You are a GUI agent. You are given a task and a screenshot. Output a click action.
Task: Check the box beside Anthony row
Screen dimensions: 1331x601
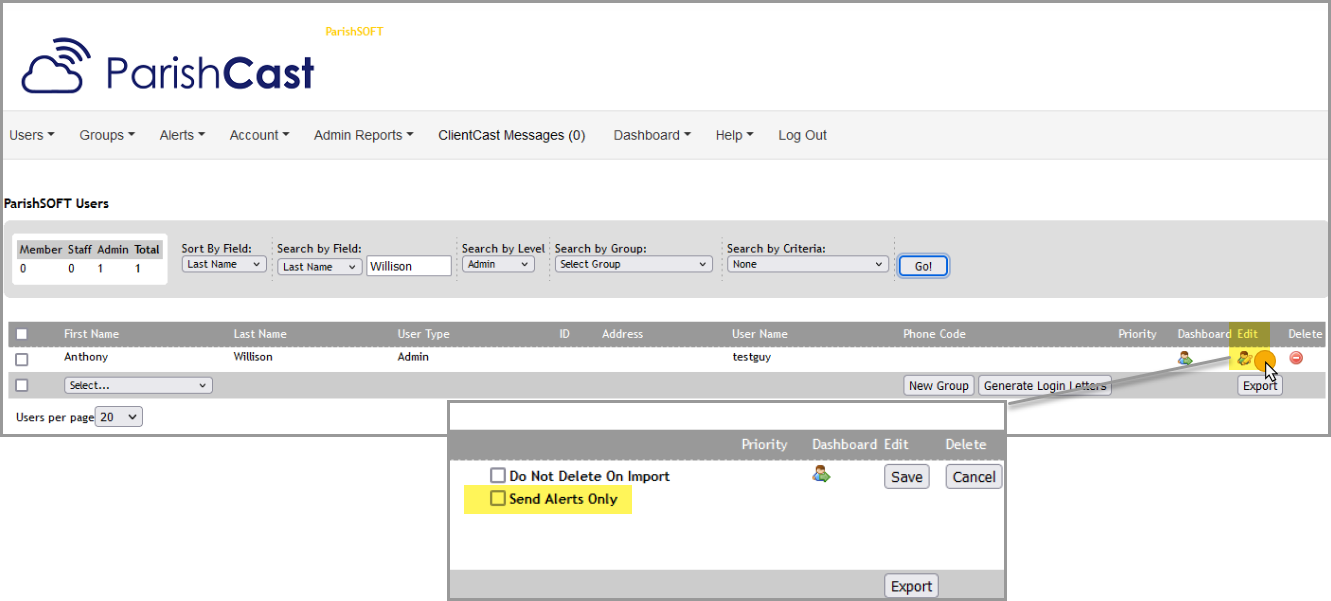[22, 359]
